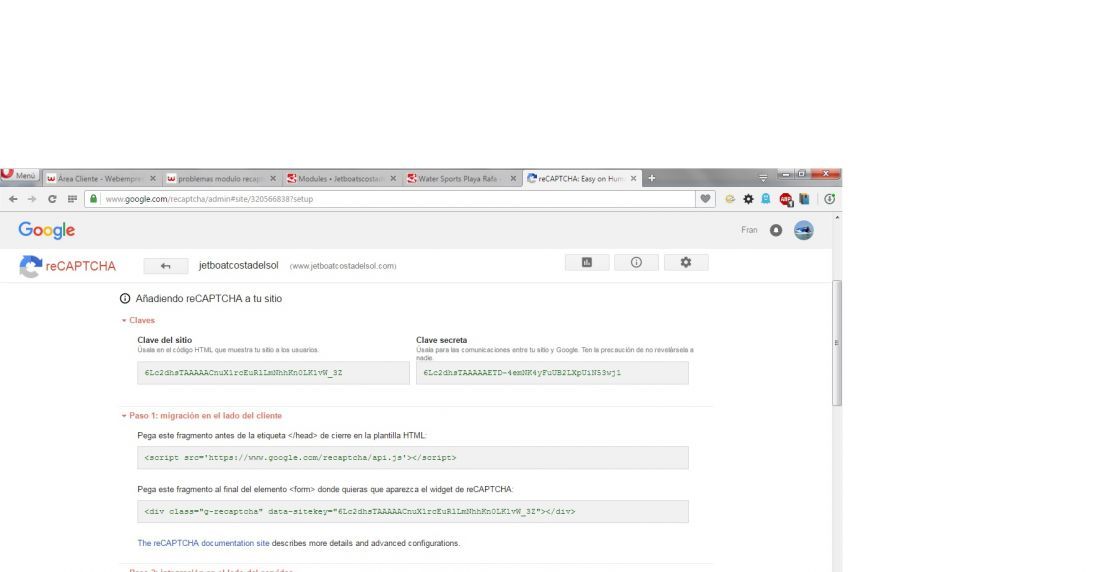Viewport: 1100px width, 572px height.
Task: Open the site settings gear button
Action: pyautogui.click(x=686, y=262)
